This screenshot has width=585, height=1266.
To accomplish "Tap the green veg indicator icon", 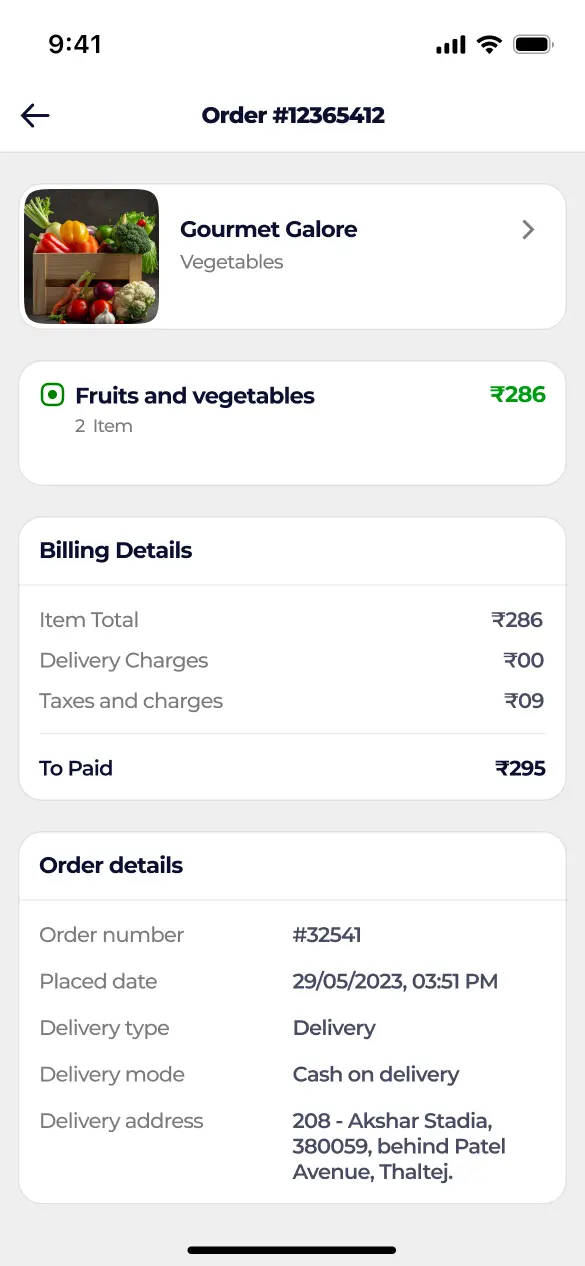I will [52, 395].
